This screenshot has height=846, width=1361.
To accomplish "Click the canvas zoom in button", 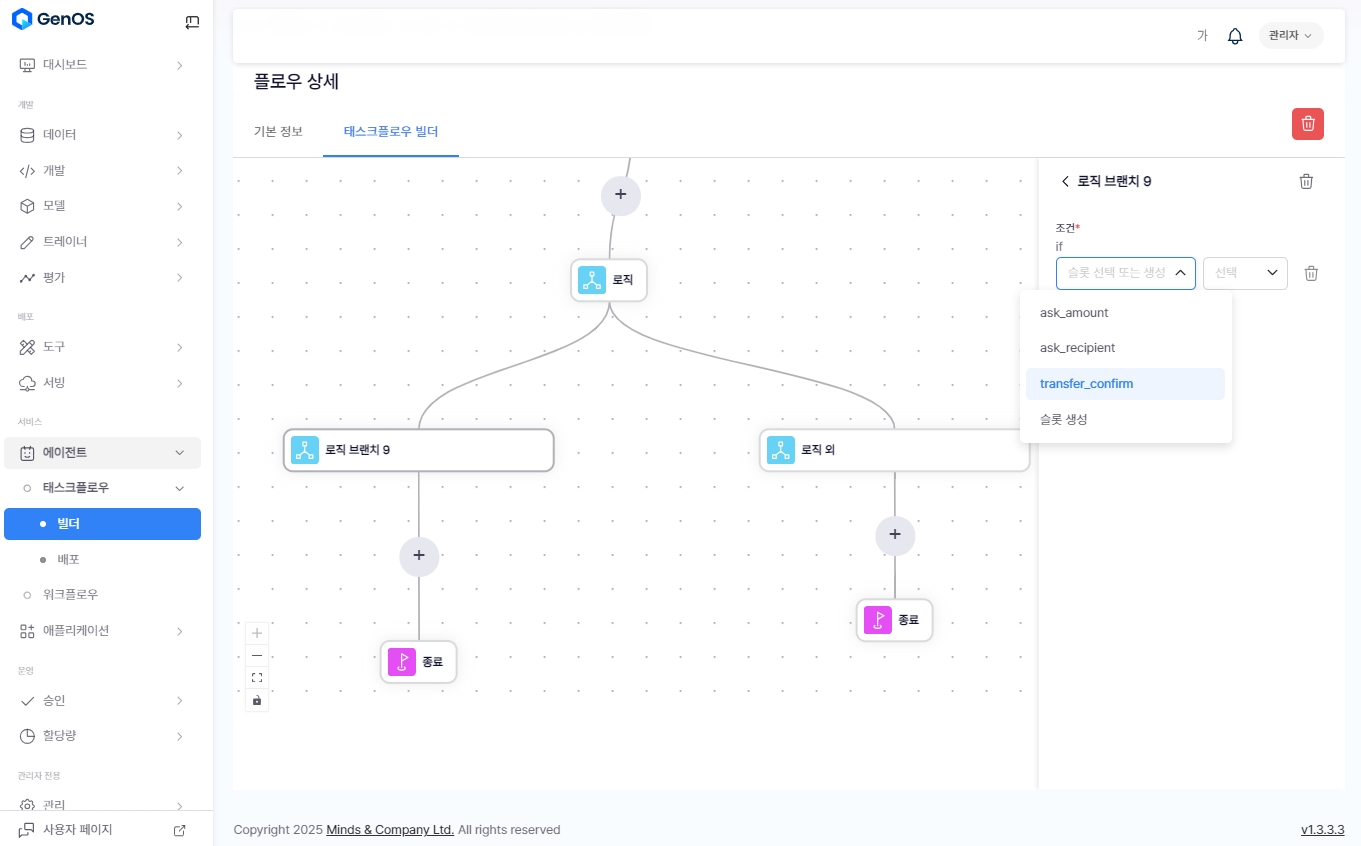I will pyautogui.click(x=257, y=633).
